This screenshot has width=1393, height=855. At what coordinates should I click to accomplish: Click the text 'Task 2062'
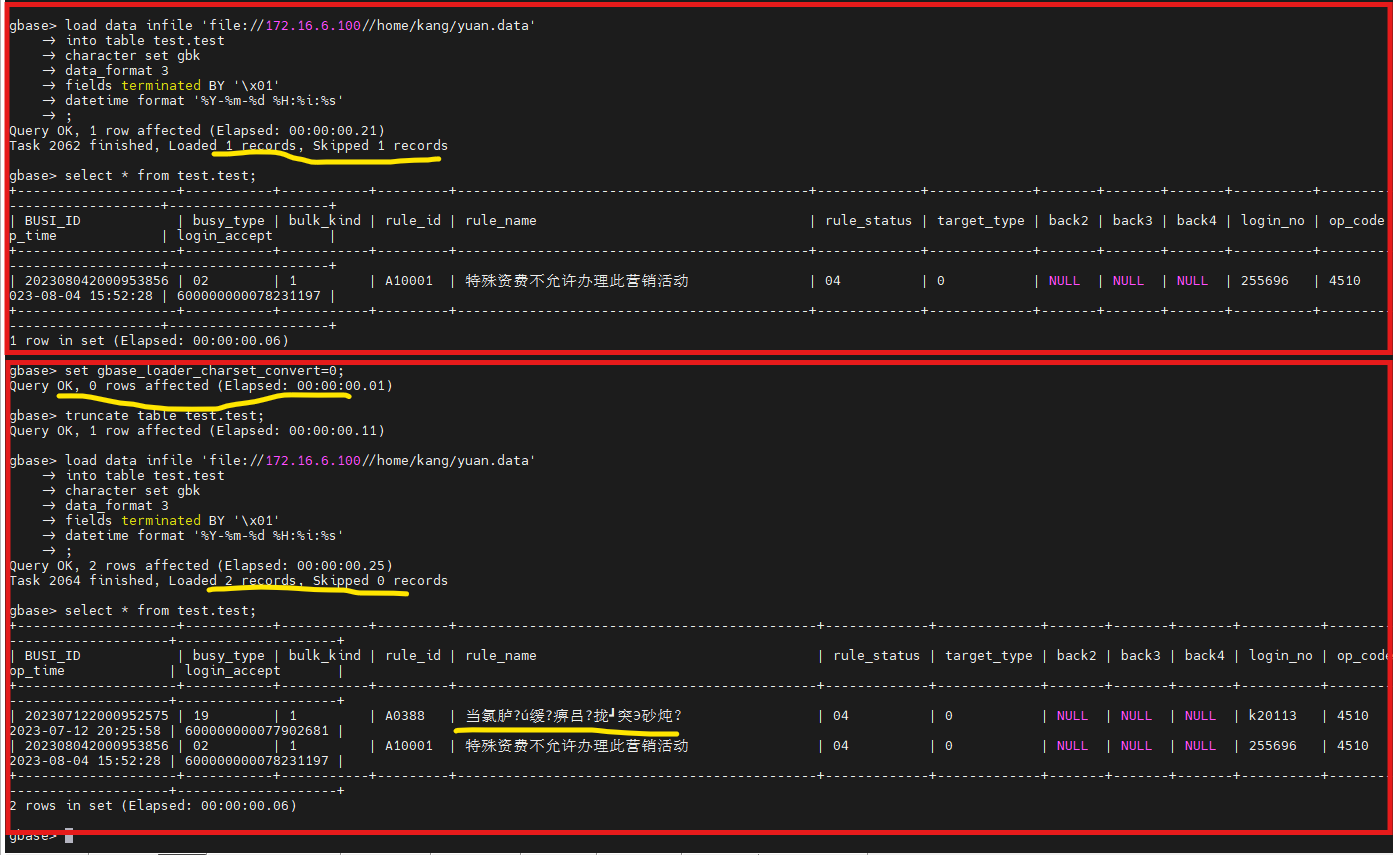(x=45, y=146)
